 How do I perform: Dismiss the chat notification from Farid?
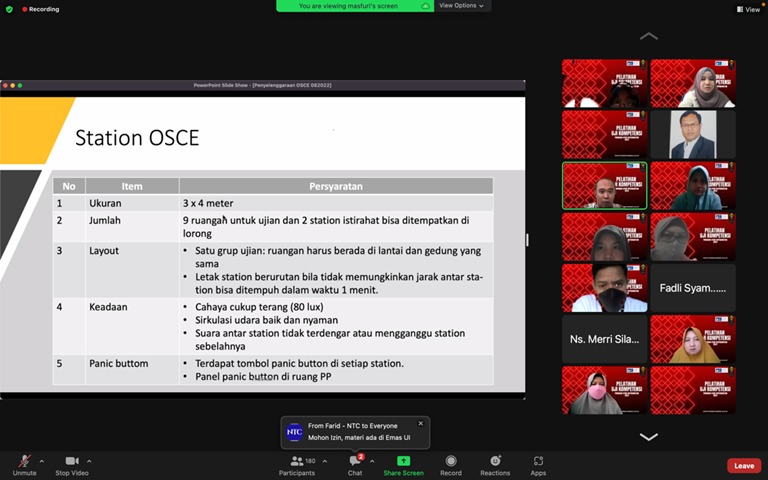[x=420, y=423]
